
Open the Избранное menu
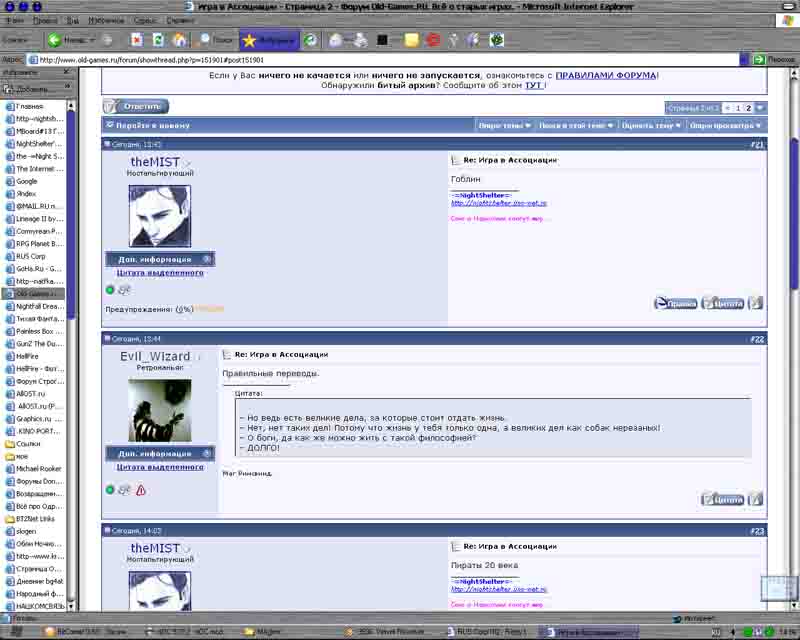point(106,20)
